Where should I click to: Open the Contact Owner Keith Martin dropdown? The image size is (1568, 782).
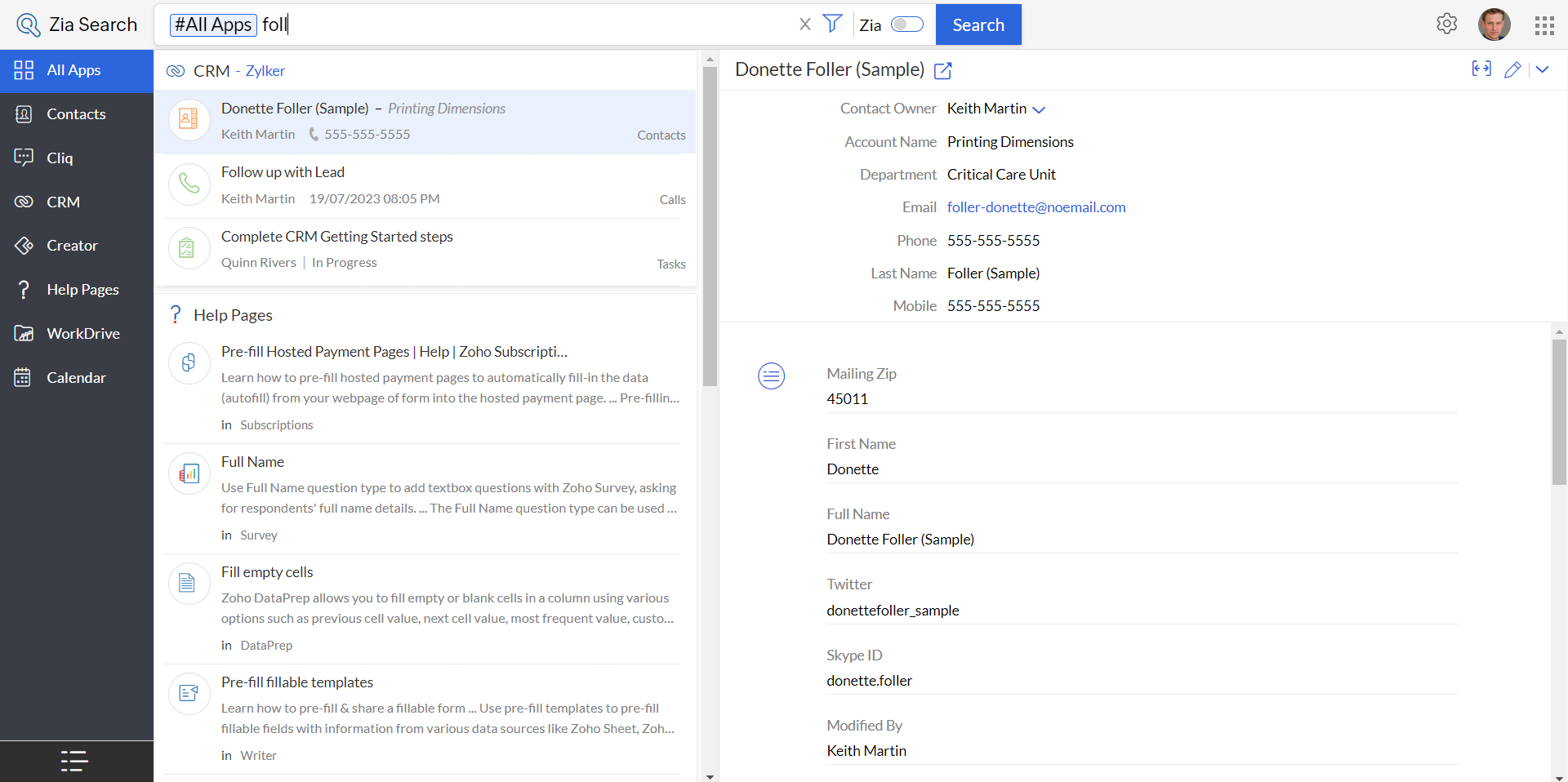click(x=1039, y=109)
